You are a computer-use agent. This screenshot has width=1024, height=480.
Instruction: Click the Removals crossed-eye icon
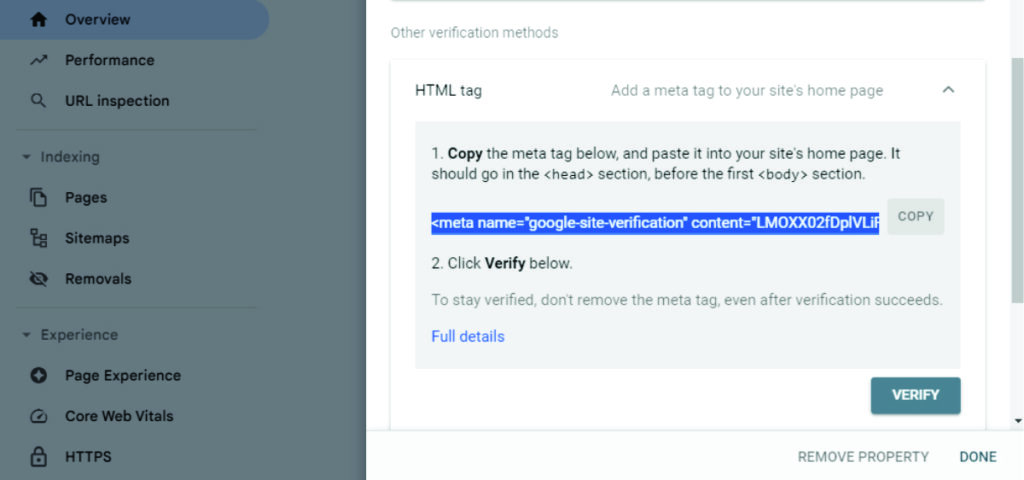[39, 279]
